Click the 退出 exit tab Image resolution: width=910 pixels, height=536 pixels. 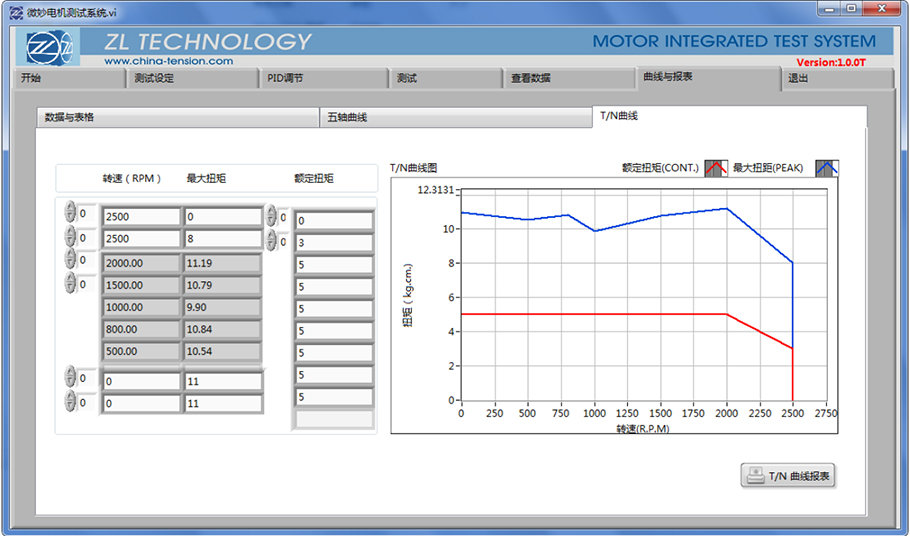pos(822,78)
